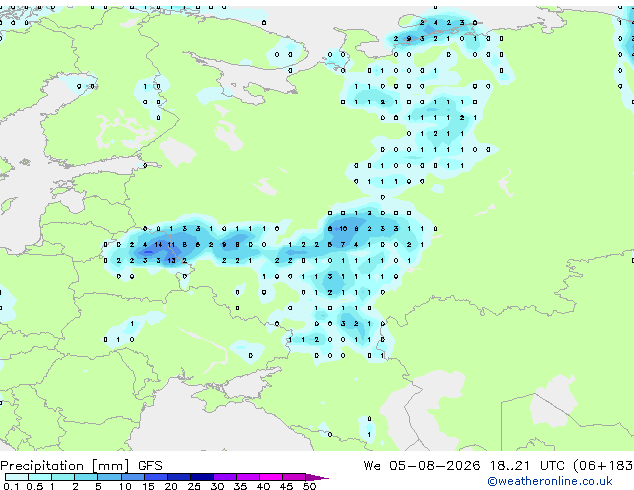
Task: Click the 25–30 mm dark blue swatch
Action: pos(202,477)
